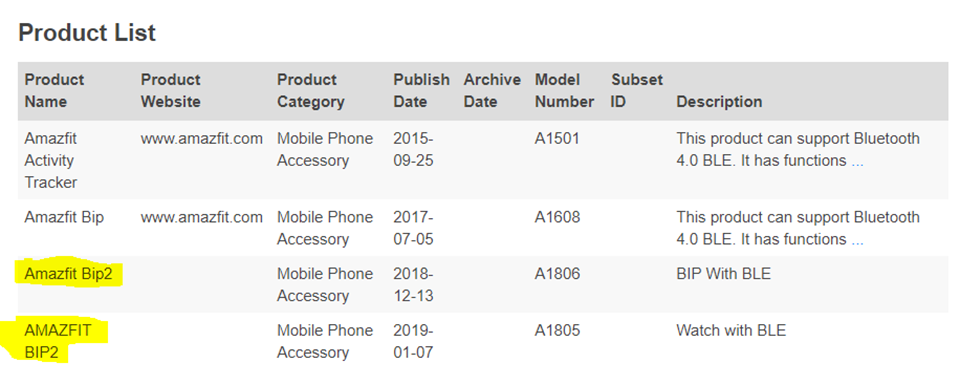This screenshot has width=960, height=384.
Task: Click the Product Category column header
Action: [x=311, y=91]
